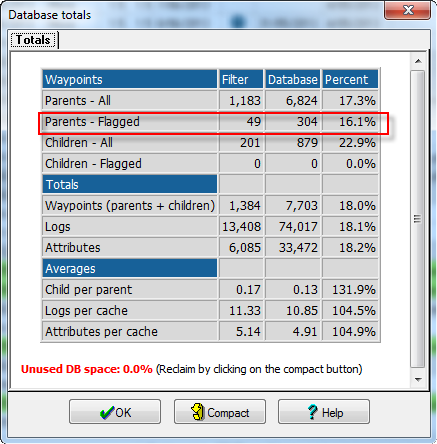This screenshot has width=437, height=444.
Task: Click the Database column header
Action: (x=292, y=79)
